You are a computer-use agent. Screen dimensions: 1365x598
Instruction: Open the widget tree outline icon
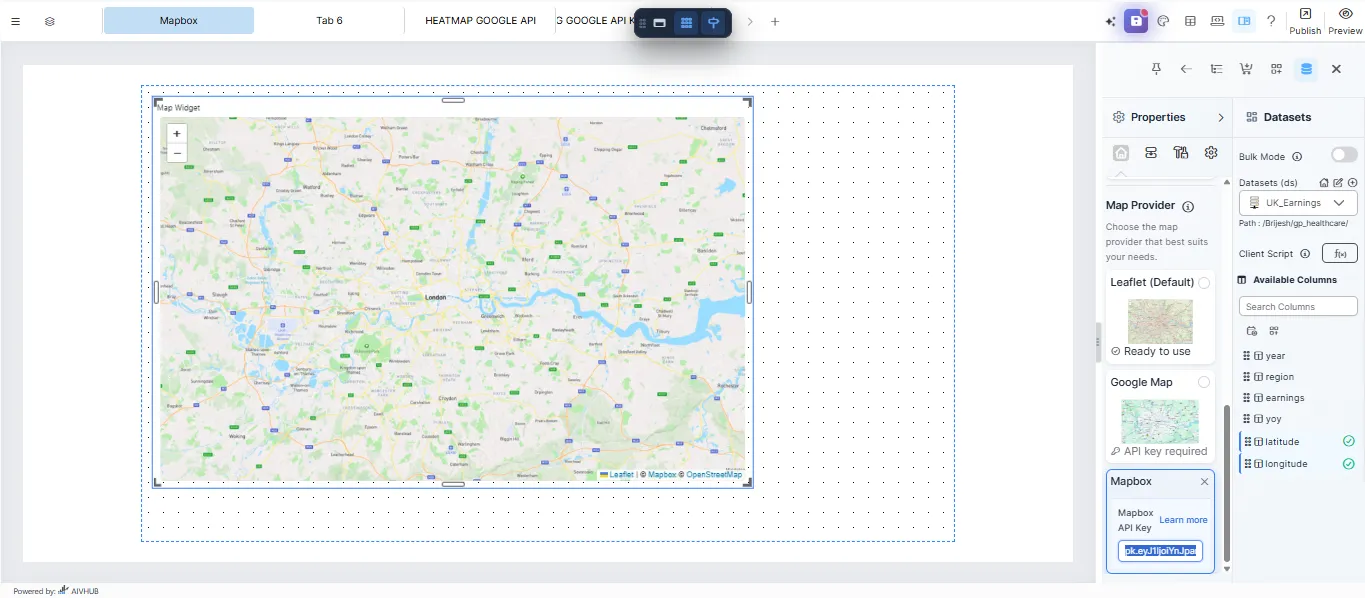[x=1216, y=68]
